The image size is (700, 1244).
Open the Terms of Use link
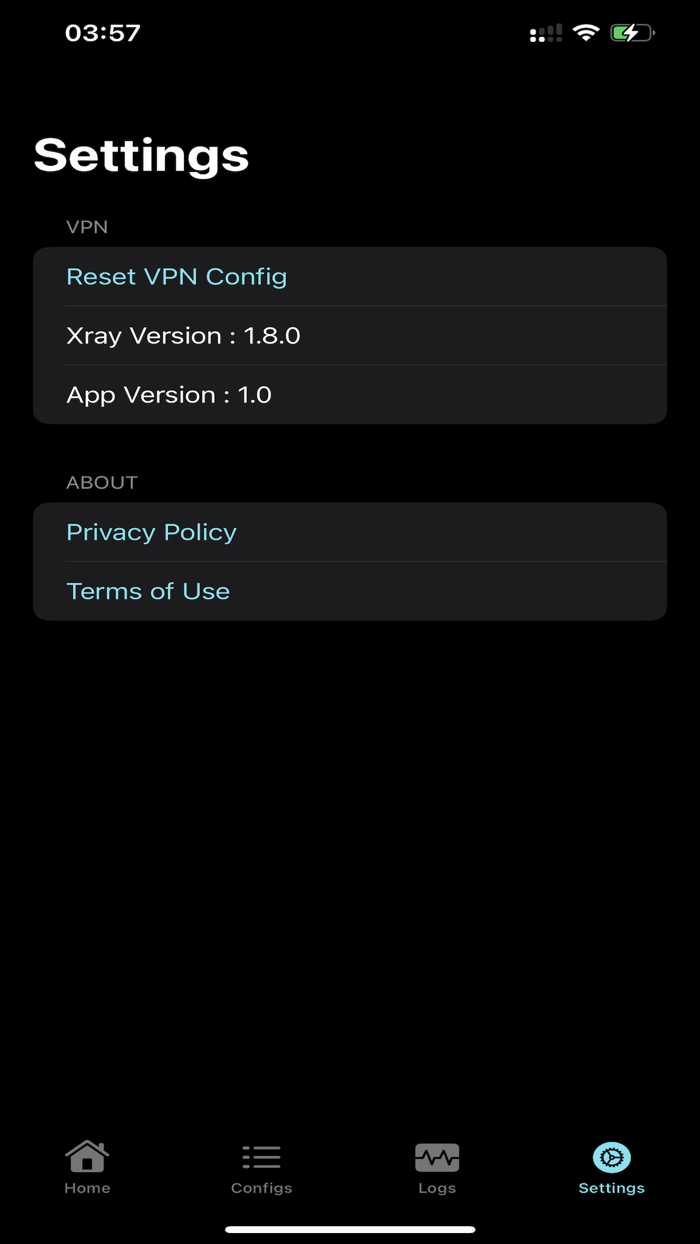(148, 591)
